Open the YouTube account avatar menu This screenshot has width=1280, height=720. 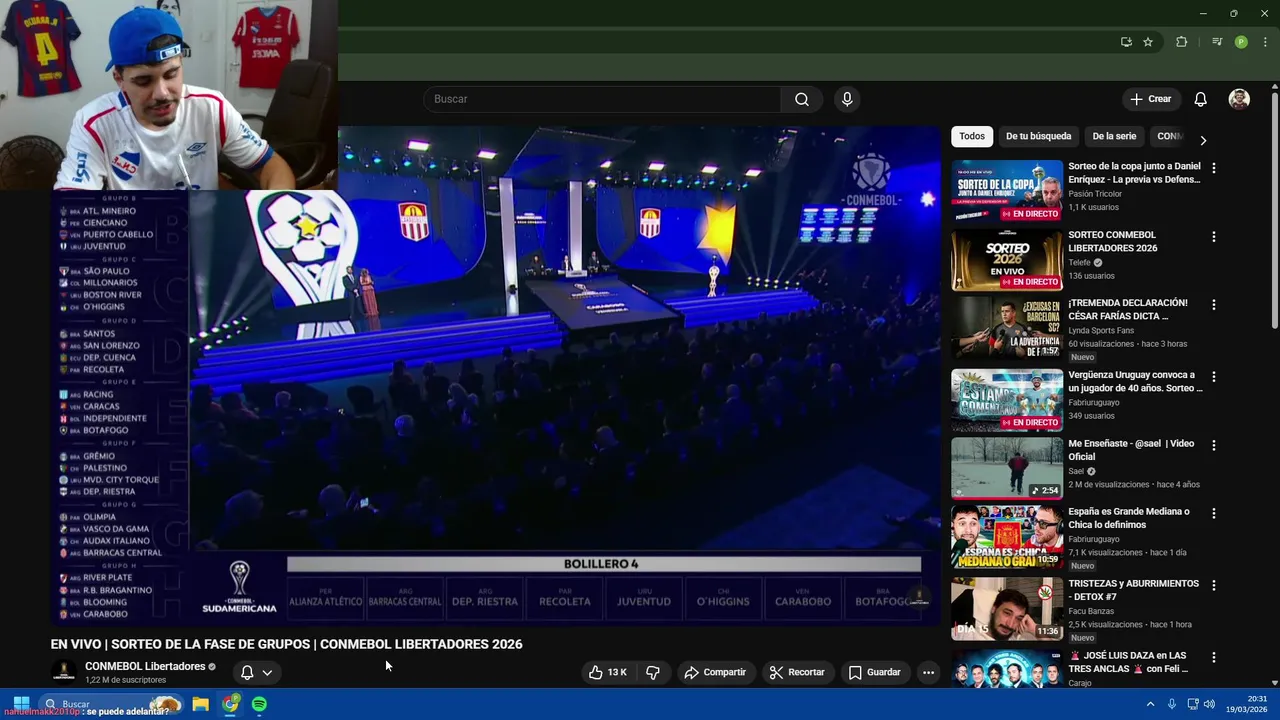tap(1239, 99)
